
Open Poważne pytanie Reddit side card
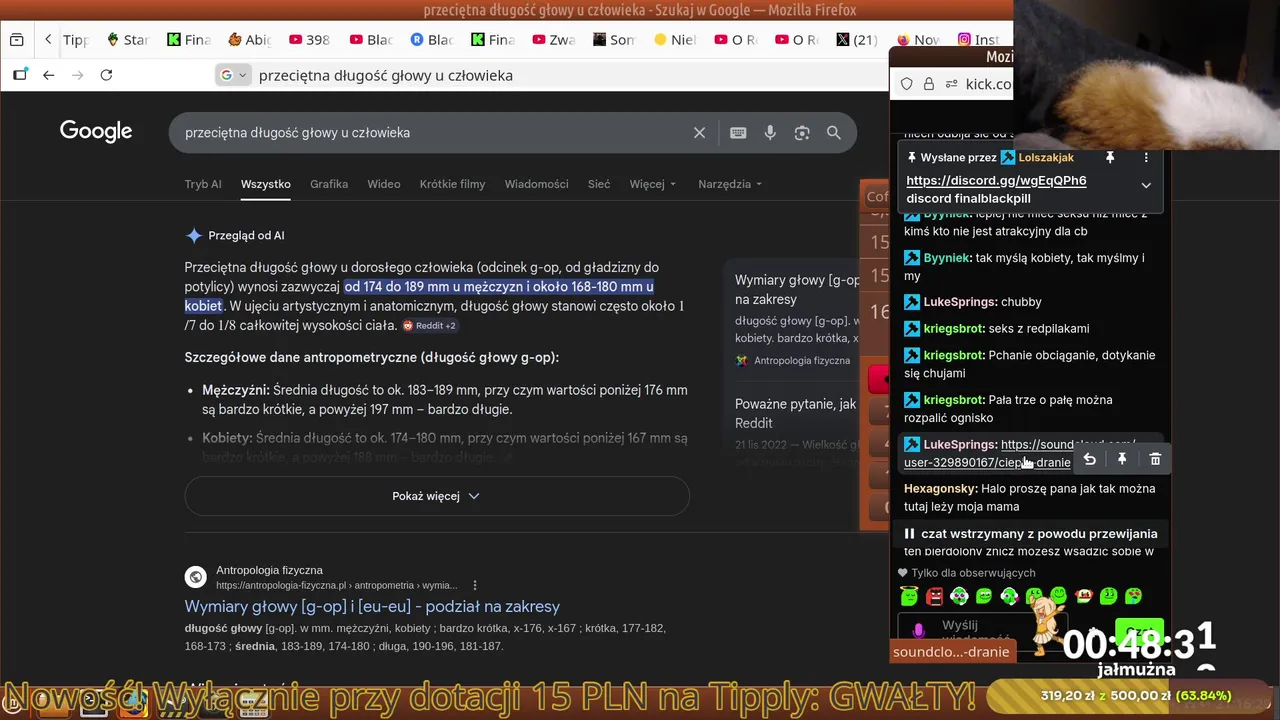[797, 425]
